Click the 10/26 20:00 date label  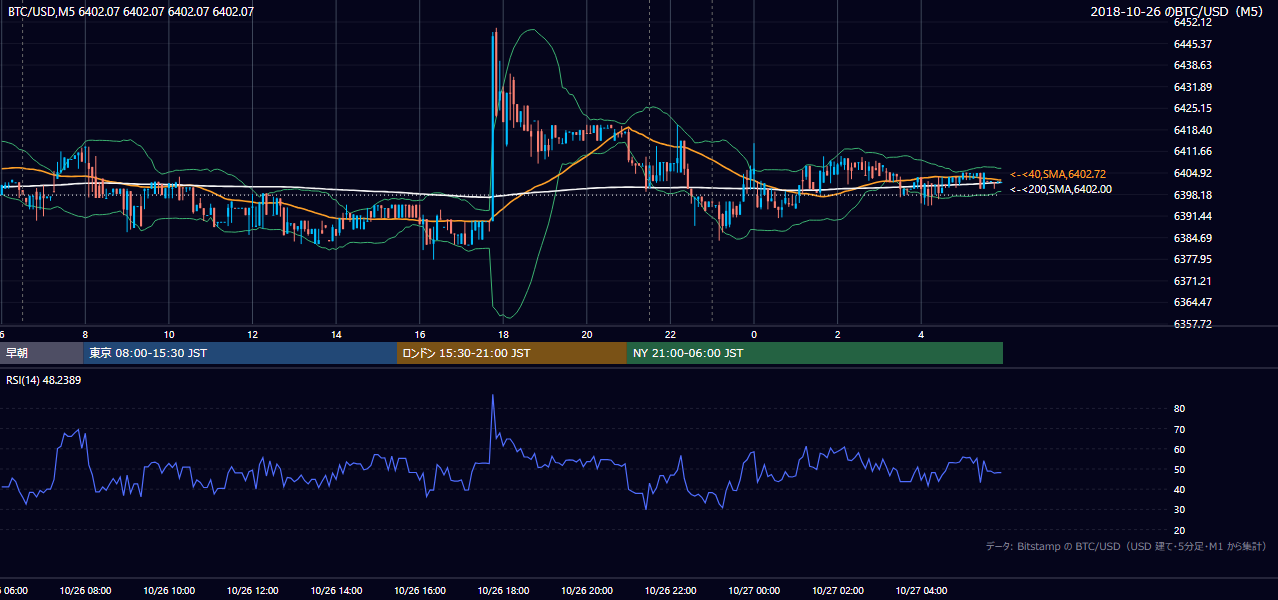[x=587, y=590]
